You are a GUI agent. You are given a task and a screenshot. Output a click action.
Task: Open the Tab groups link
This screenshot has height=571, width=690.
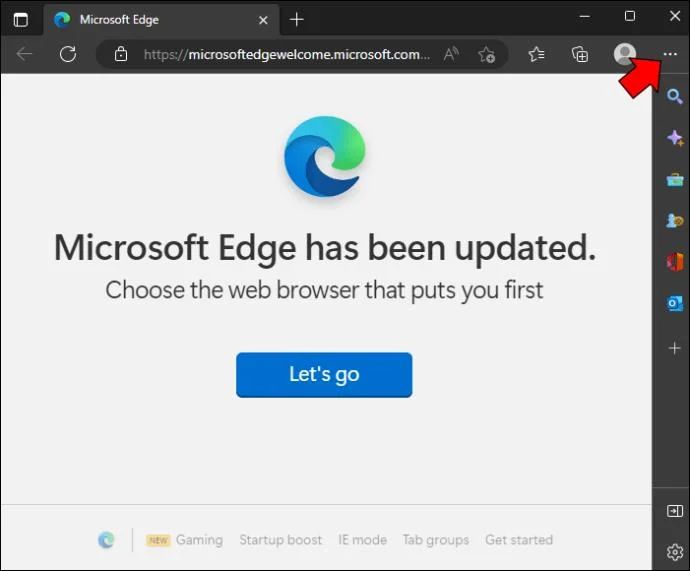pyautogui.click(x=436, y=540)
